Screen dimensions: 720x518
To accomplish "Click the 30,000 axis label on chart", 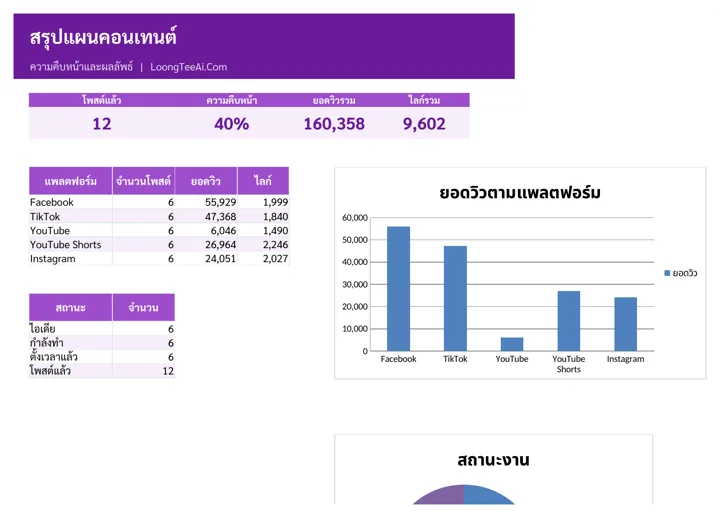I will coord(355,285).
